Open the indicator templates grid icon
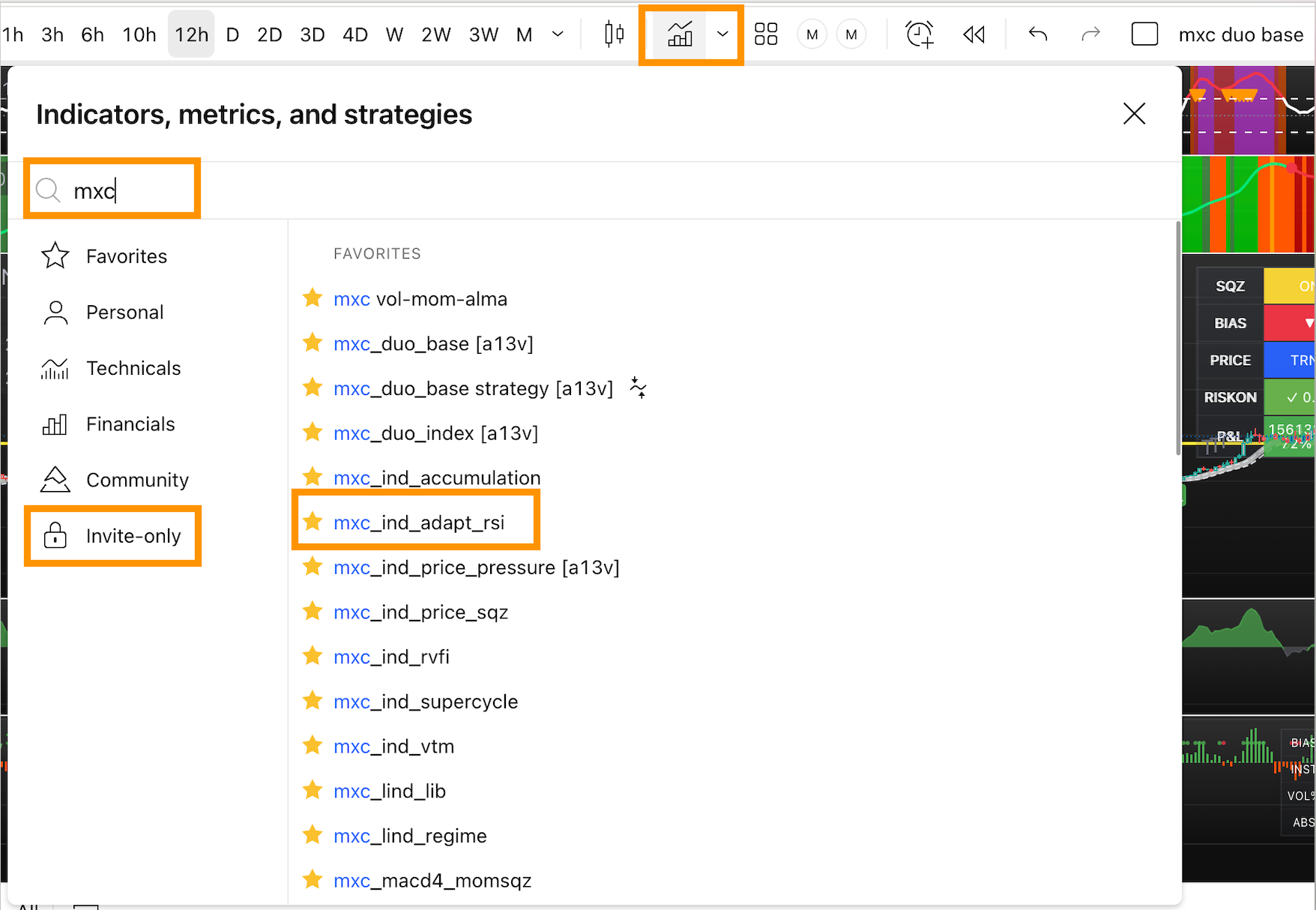This screenshot has width=1316, height=910. 766,34
